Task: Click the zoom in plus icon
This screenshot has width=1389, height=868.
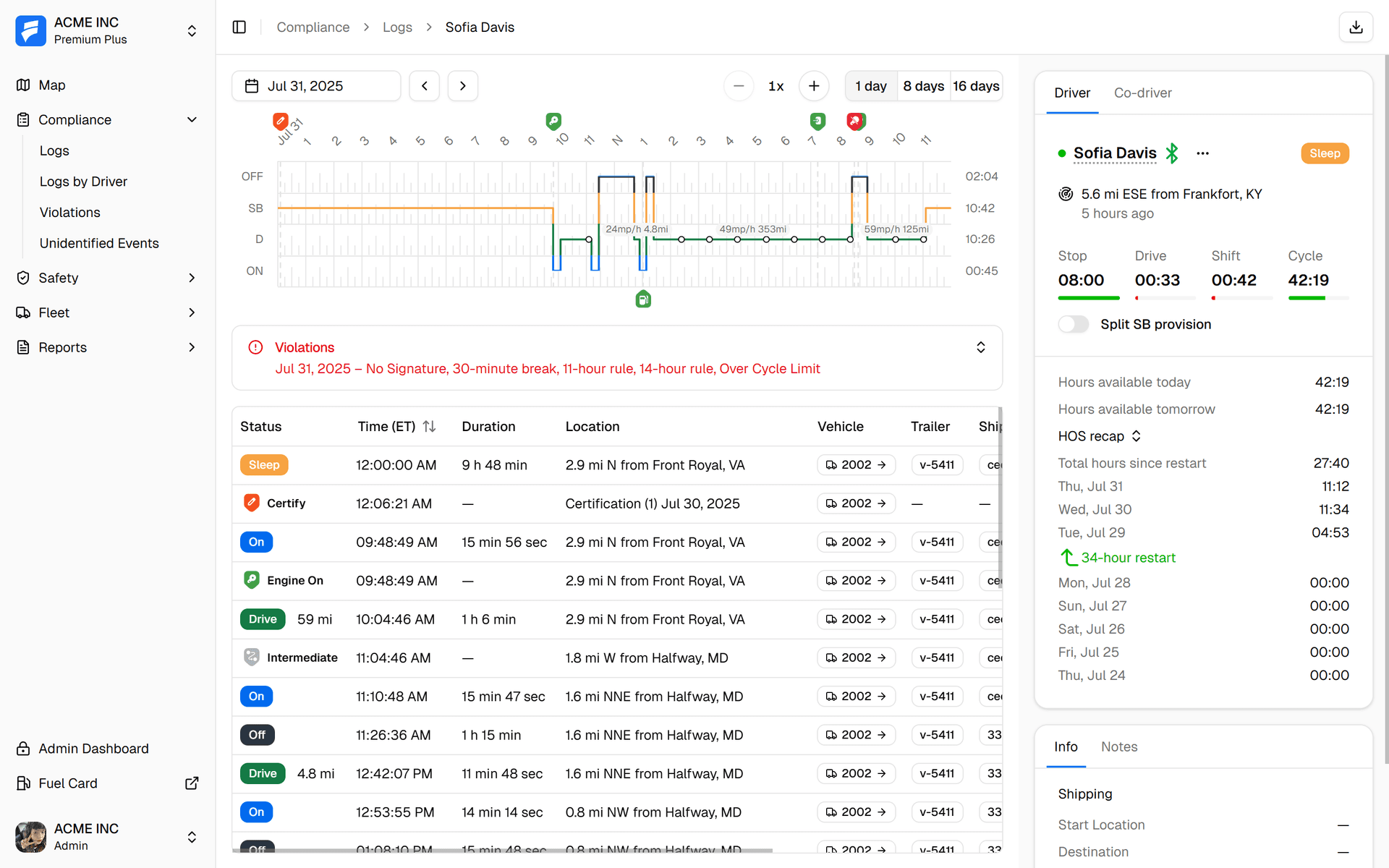Action: point(814,86)
